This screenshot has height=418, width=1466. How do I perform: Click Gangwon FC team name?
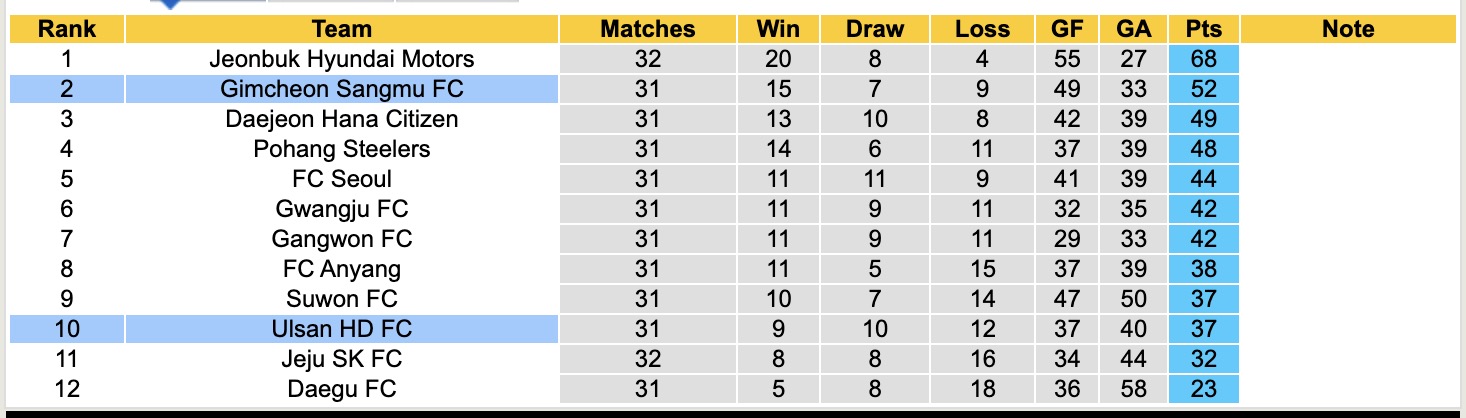pos(342,239)
